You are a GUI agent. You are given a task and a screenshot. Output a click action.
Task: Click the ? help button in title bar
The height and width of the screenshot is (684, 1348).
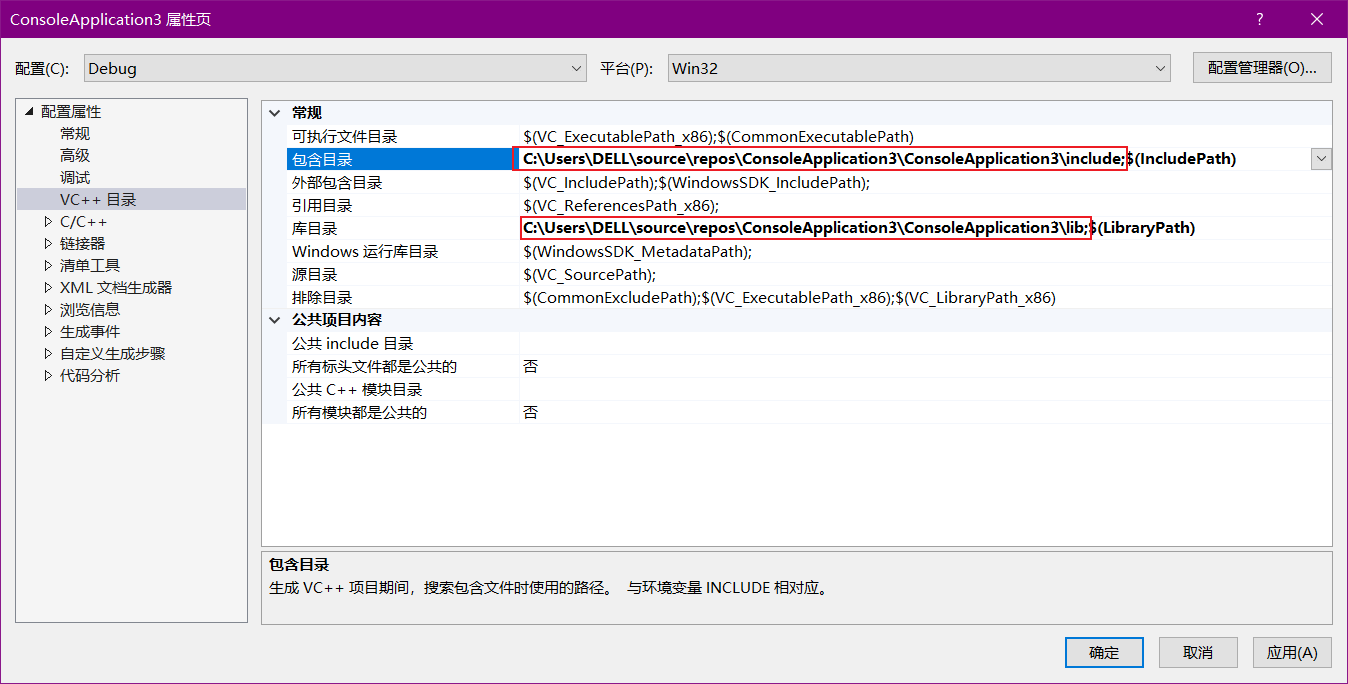tap(1260, 19)
